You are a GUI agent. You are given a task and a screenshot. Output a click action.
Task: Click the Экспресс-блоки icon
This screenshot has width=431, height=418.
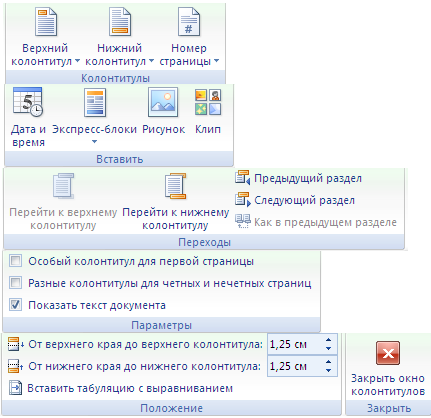[95, 102]
